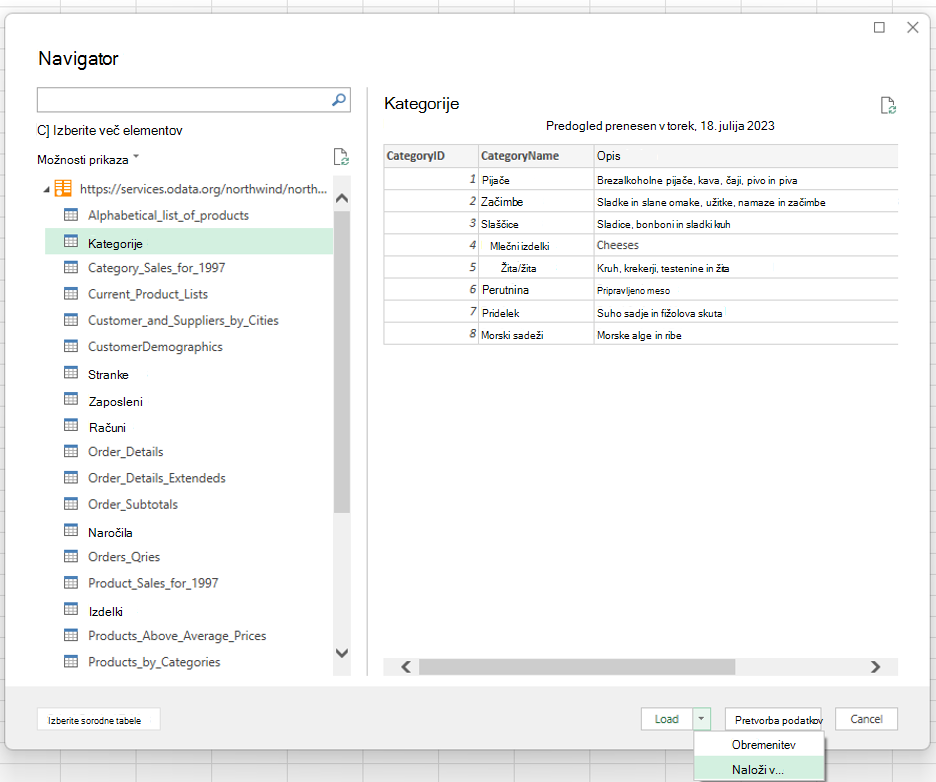Select the Kategorije table in the tree
936x782 pixels.
point(189,242)
